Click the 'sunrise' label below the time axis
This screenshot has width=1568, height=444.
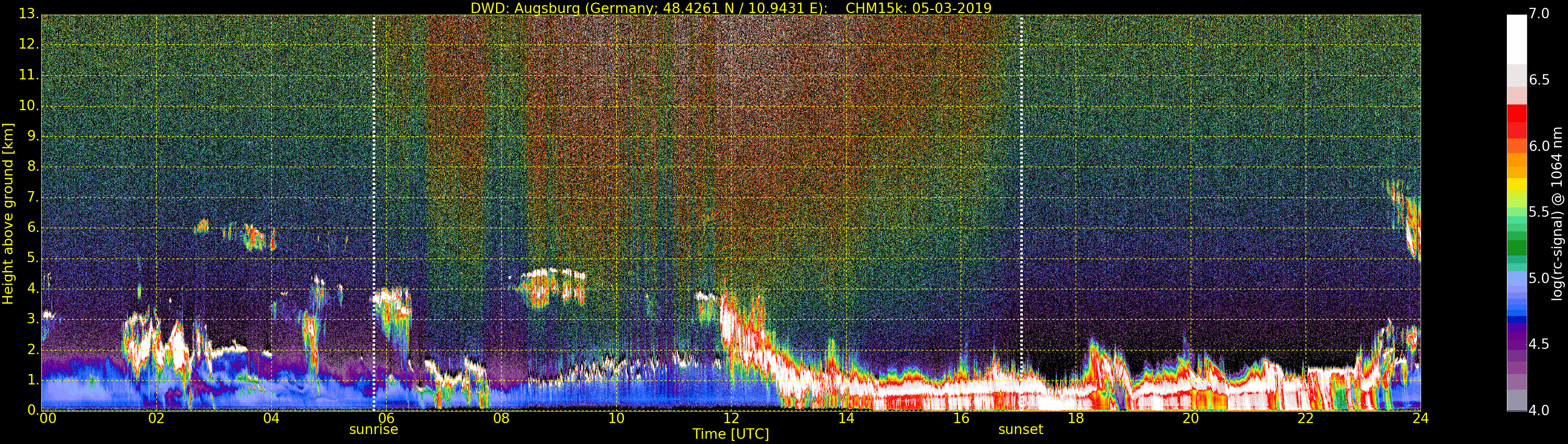[x=374, y=429]
